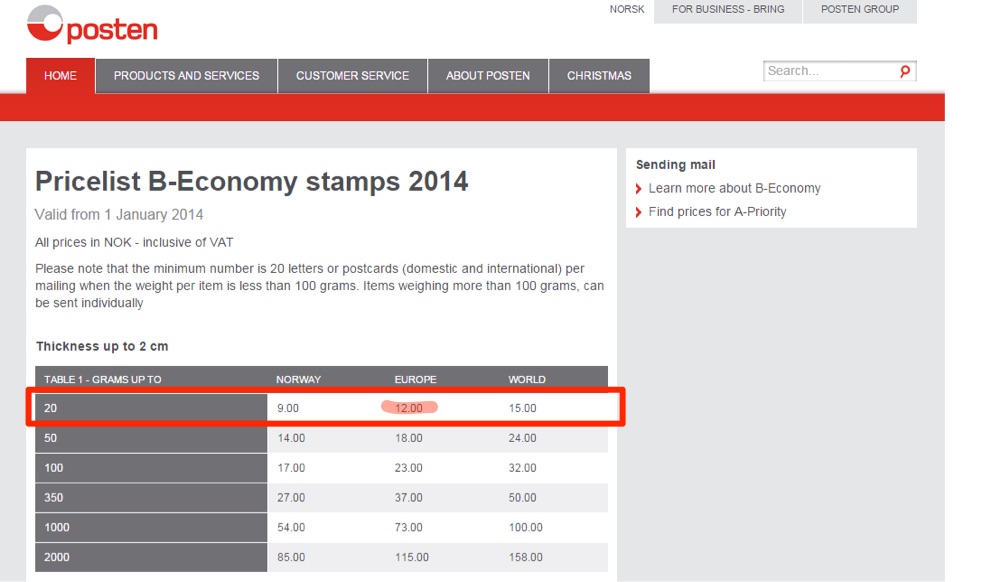The image size is (986, 582).
Task: Click Europe price 18.00
Action: (x=409, y=438)
